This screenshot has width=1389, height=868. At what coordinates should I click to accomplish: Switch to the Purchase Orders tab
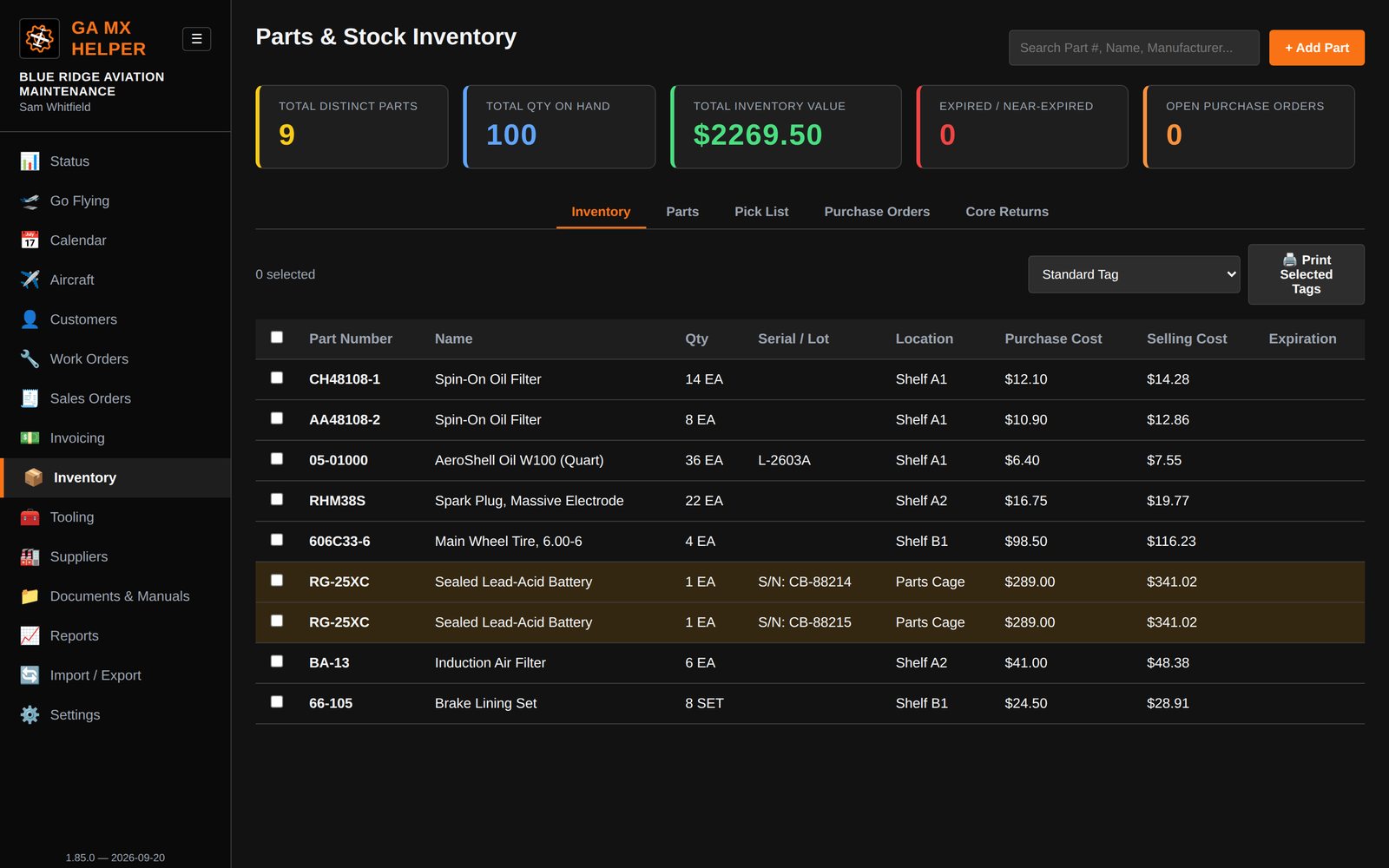click(x=877, y=212)
